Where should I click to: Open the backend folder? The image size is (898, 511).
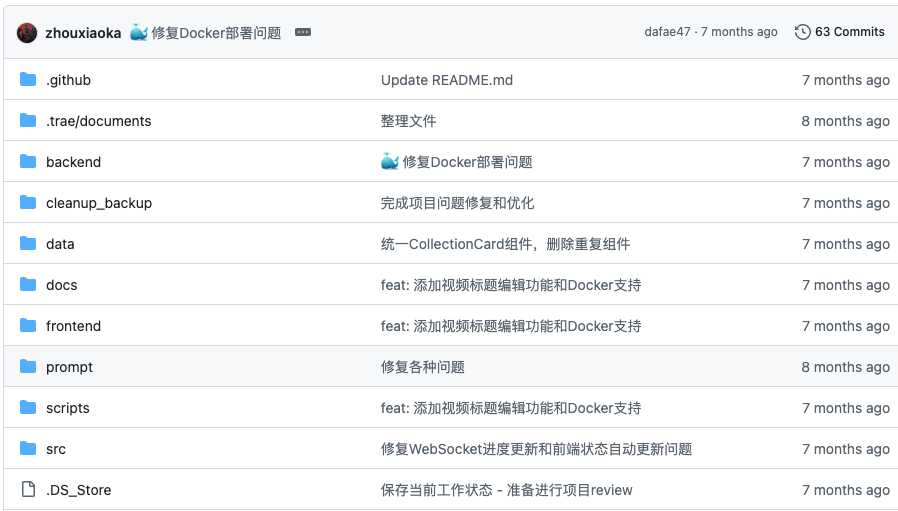73,162
